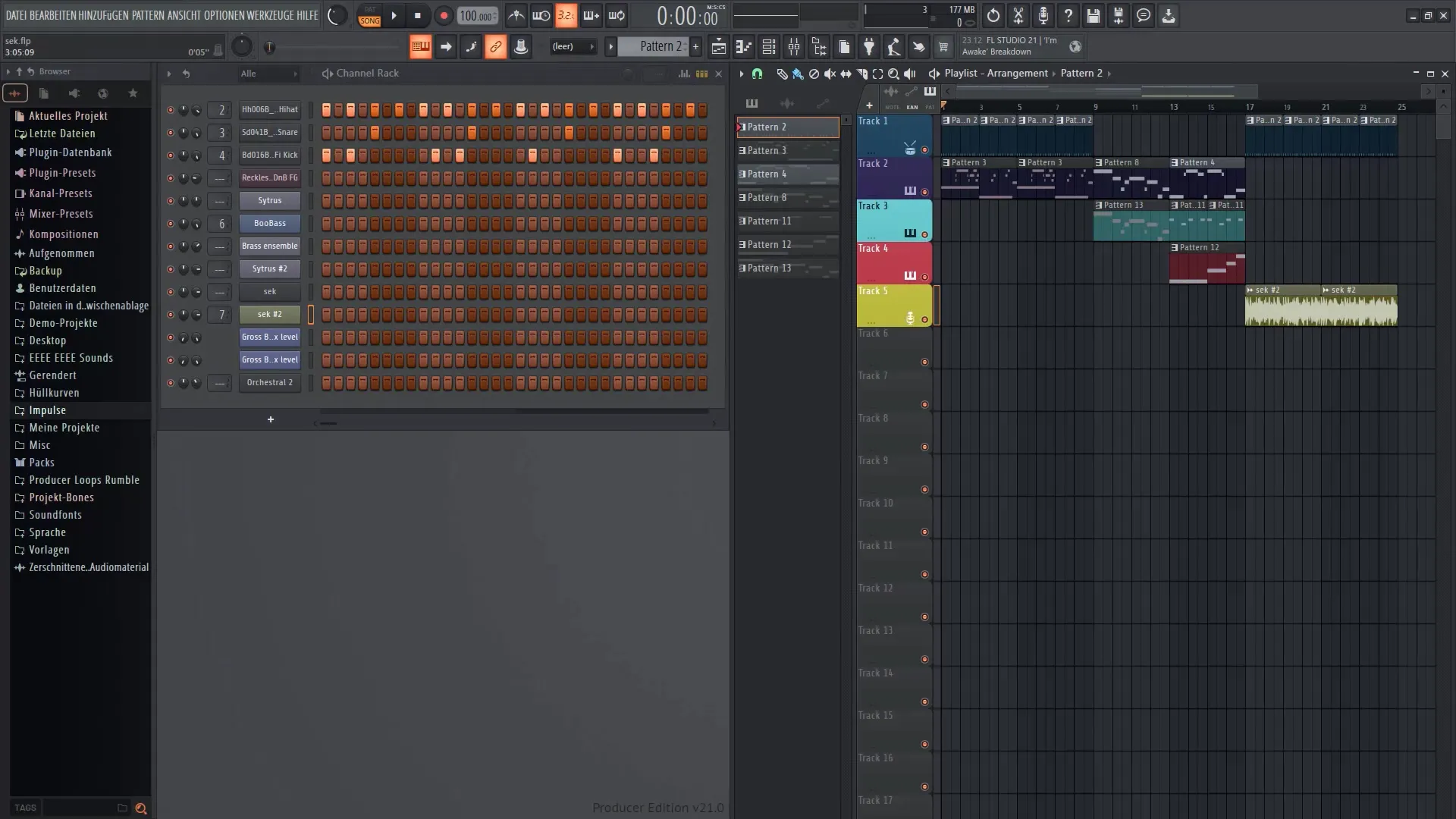Open Playlist options arrow menu

coord(741,74)
